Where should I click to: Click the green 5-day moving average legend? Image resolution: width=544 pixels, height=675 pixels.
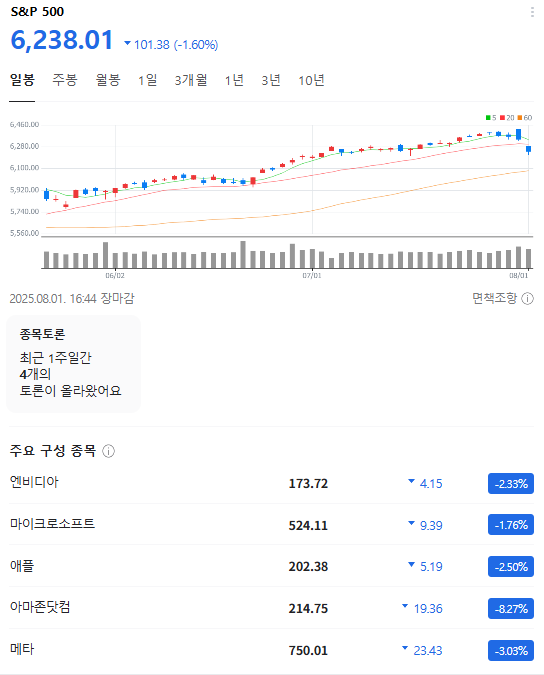click(x=491, y=118)
